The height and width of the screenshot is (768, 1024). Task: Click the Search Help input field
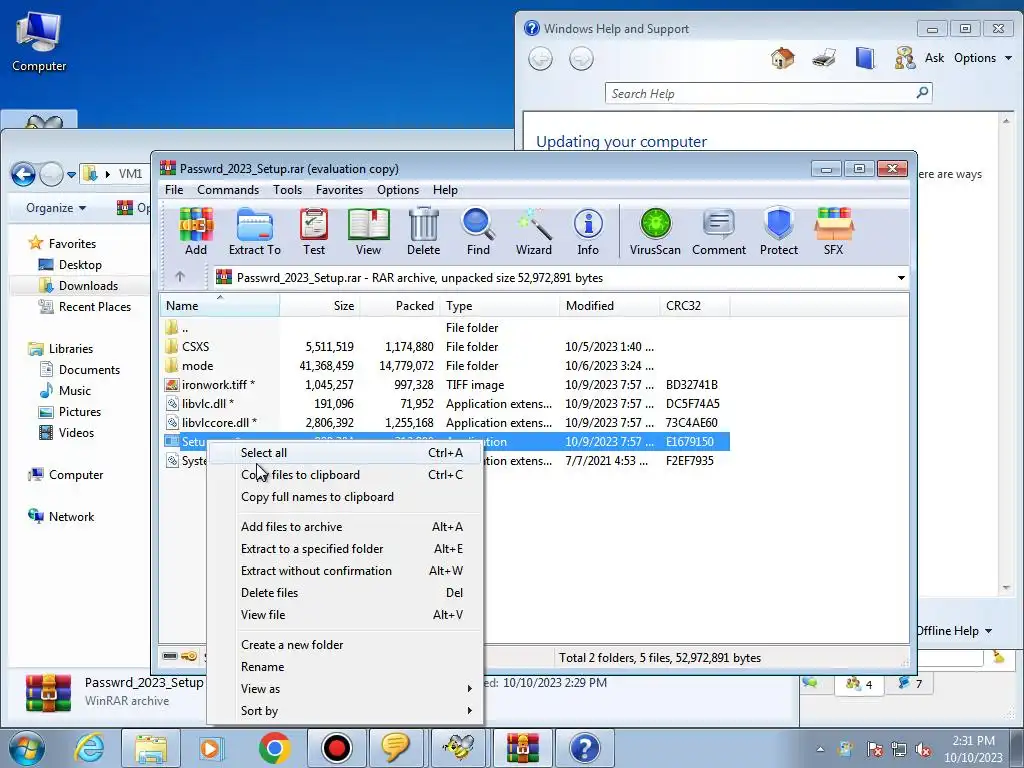click(x=761, y=93)
